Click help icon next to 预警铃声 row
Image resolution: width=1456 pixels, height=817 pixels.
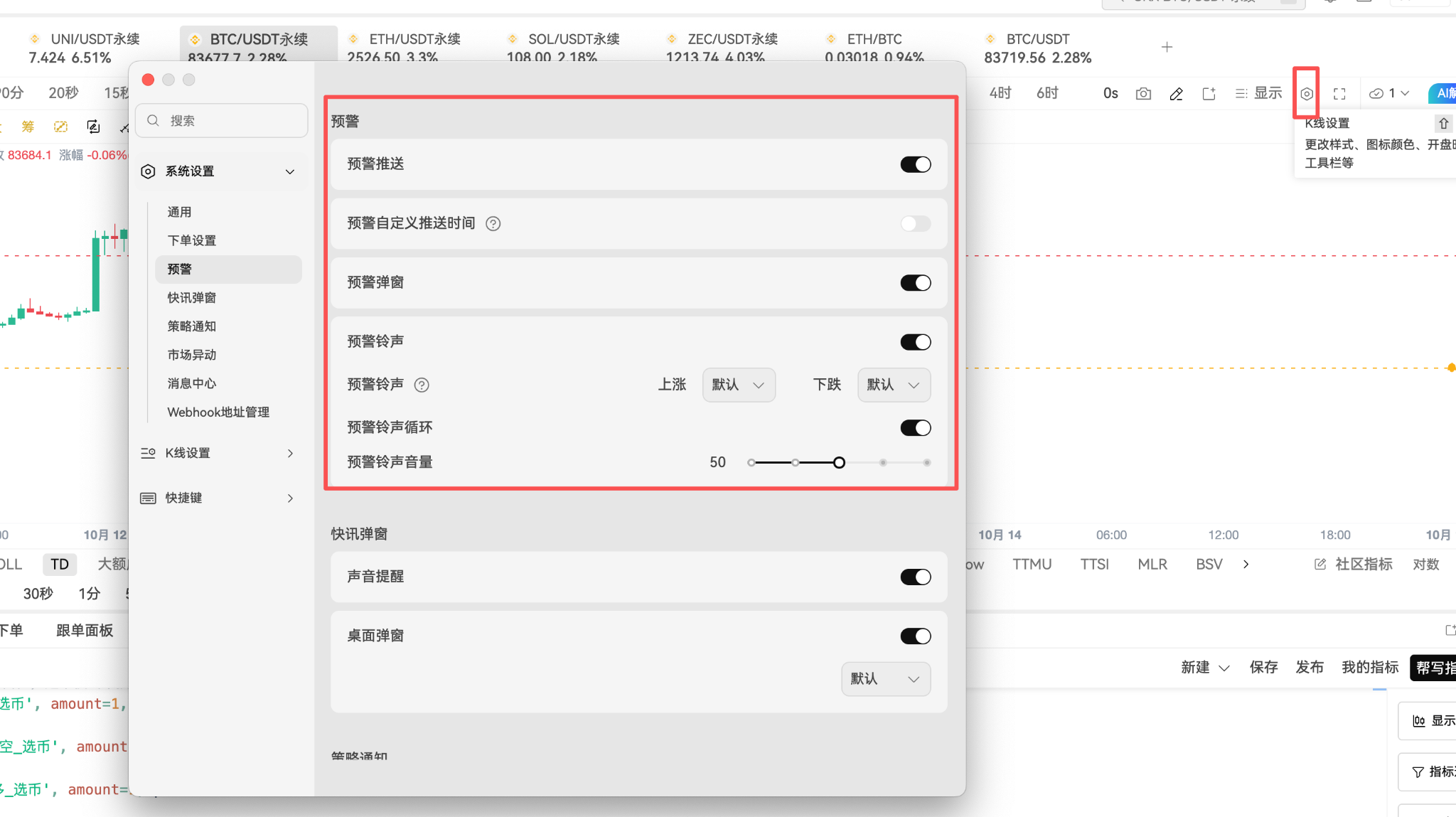click(x=422, y=385)
